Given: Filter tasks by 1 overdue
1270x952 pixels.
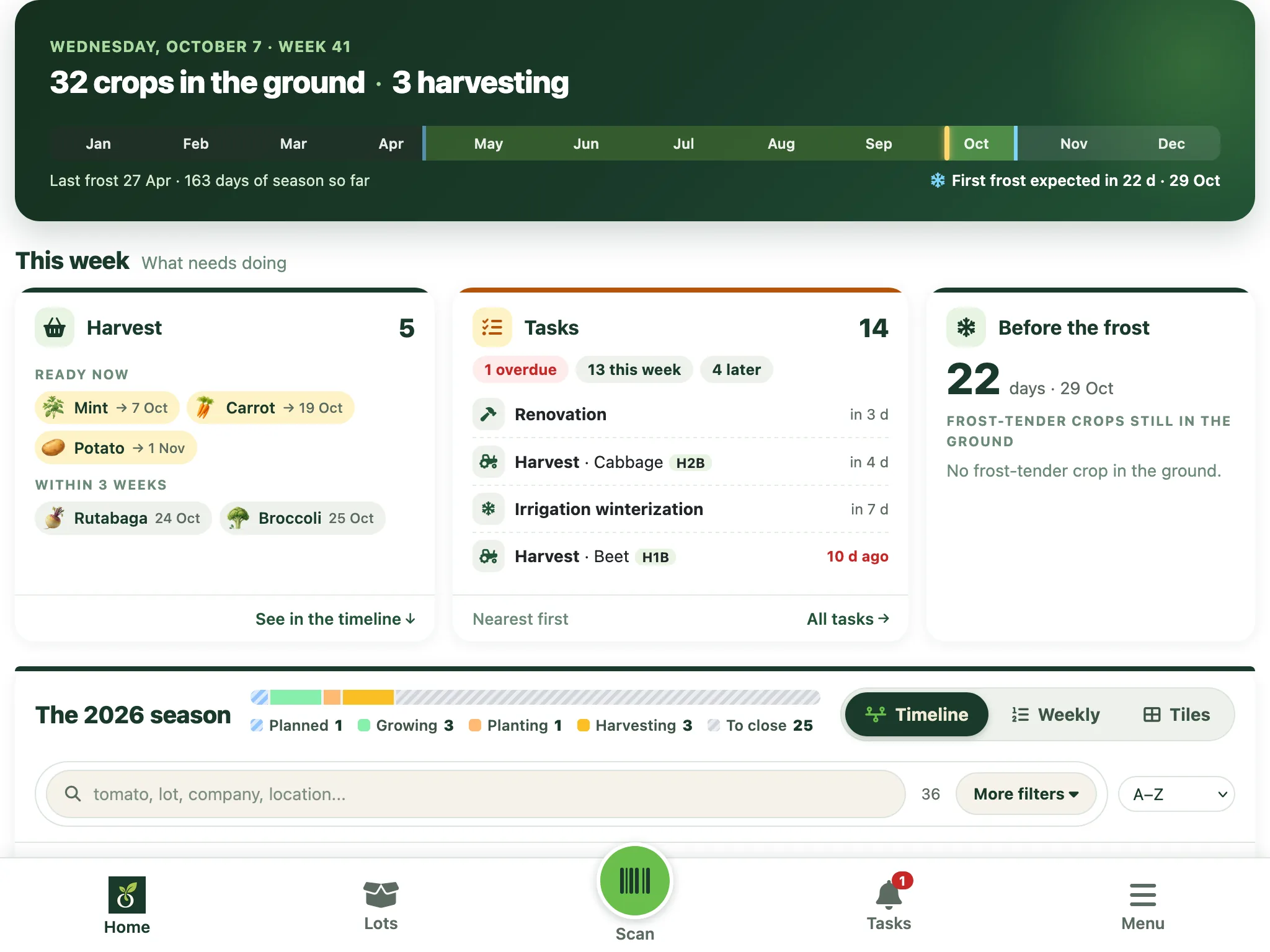Looking at the screenshot, I should (x=520, y=369).
